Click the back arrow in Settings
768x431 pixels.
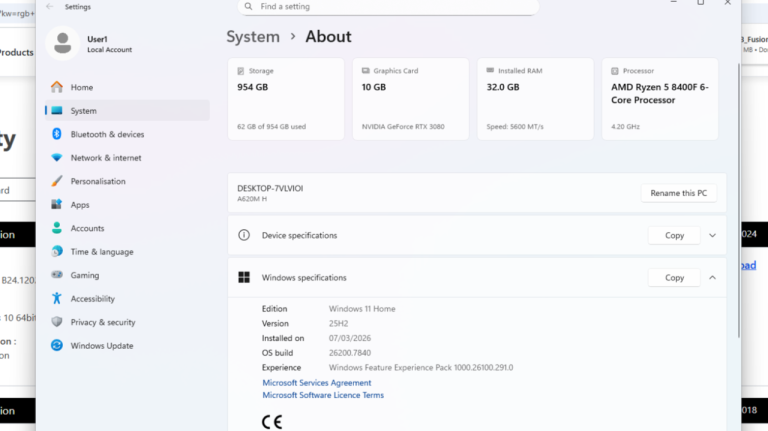tap(50, 6)
